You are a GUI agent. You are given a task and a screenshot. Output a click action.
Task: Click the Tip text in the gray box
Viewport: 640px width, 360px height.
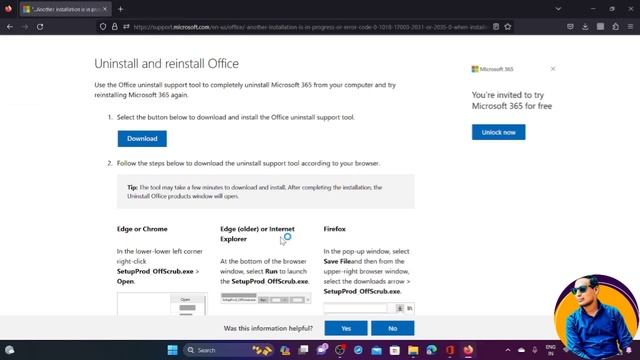(x=255, y=192)
